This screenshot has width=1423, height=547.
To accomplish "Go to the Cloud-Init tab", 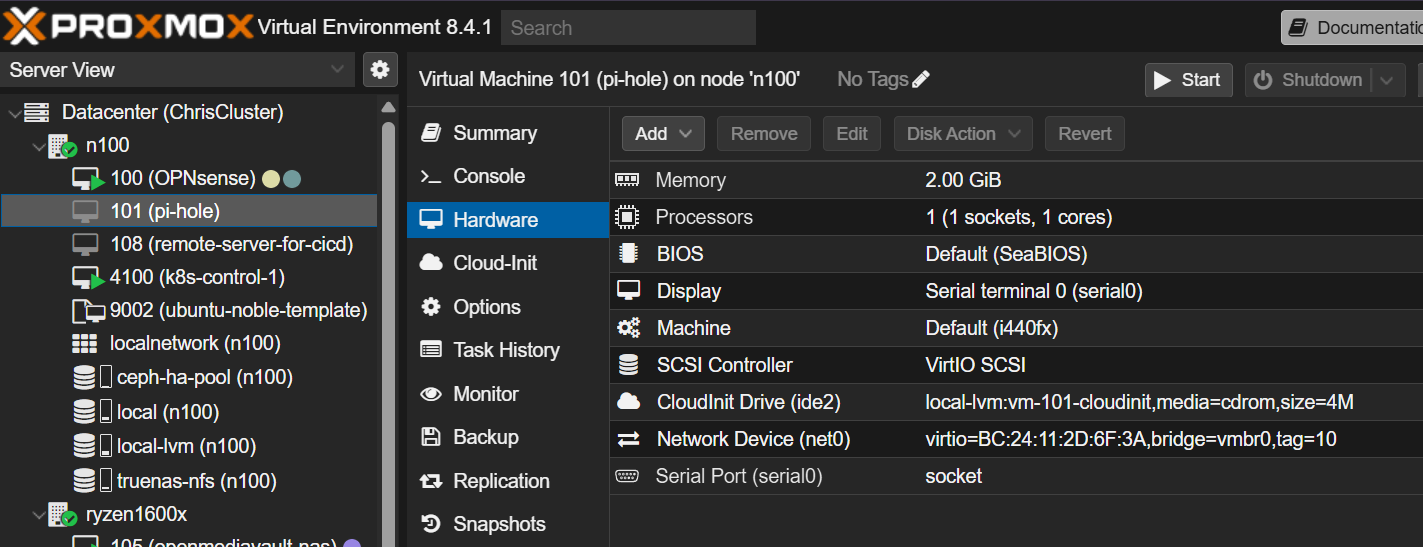I will 508,263.
